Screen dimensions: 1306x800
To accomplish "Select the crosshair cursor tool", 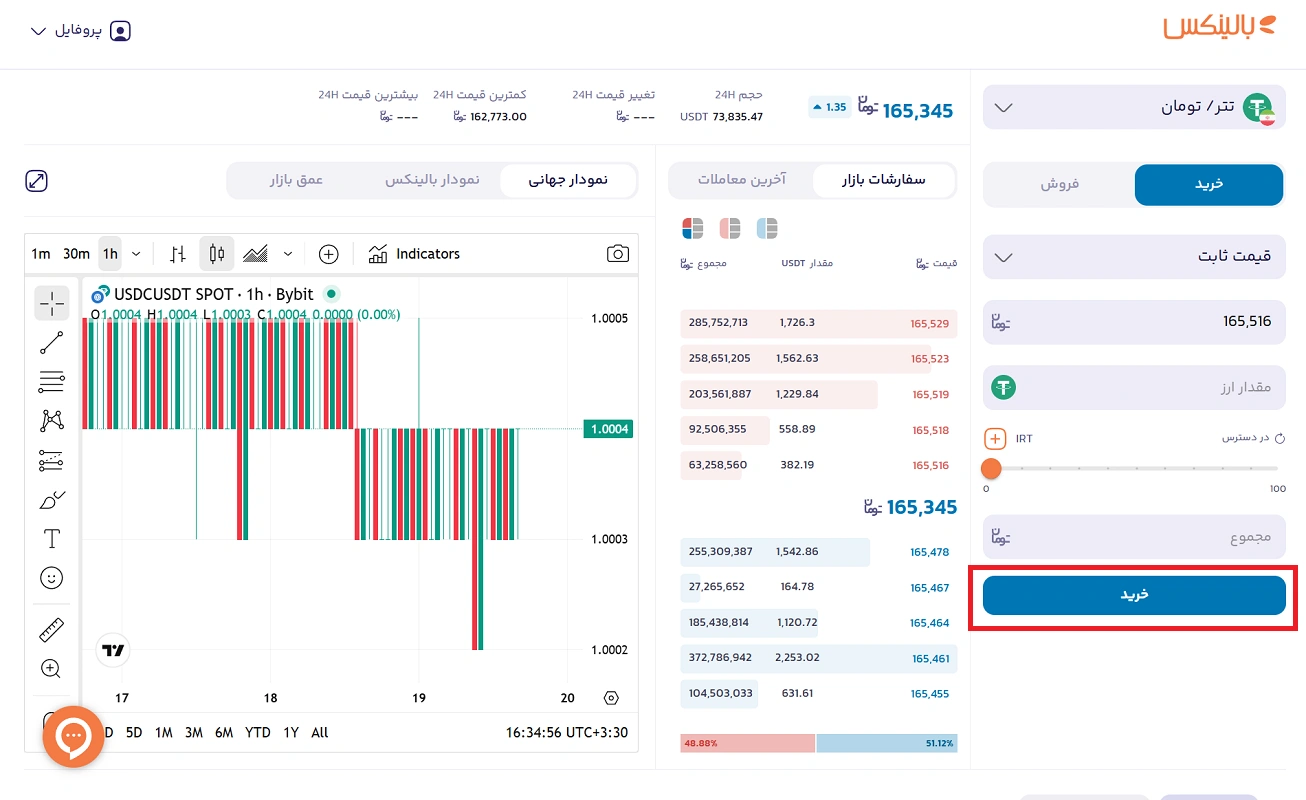I will pos(52,303).
